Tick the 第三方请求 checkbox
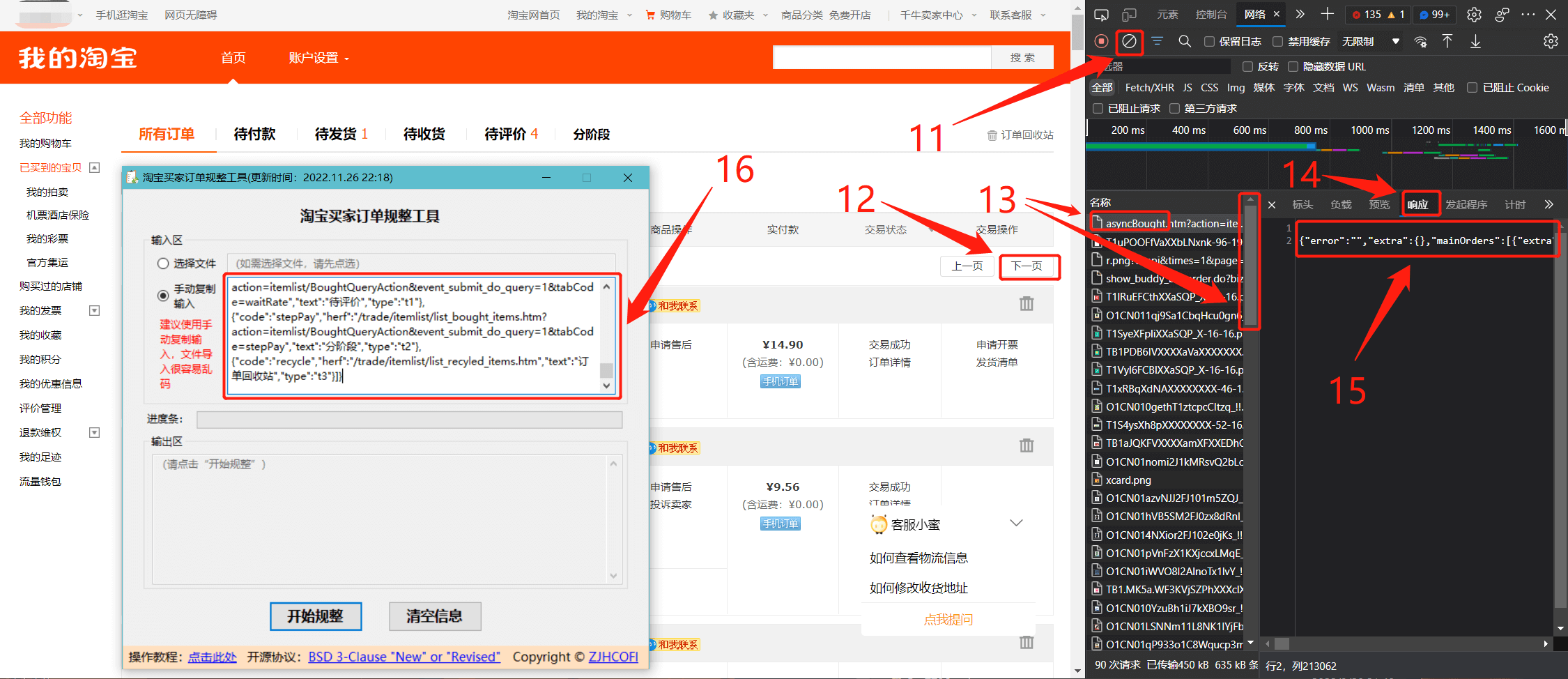The image size is (1568, 679). 1174,109
